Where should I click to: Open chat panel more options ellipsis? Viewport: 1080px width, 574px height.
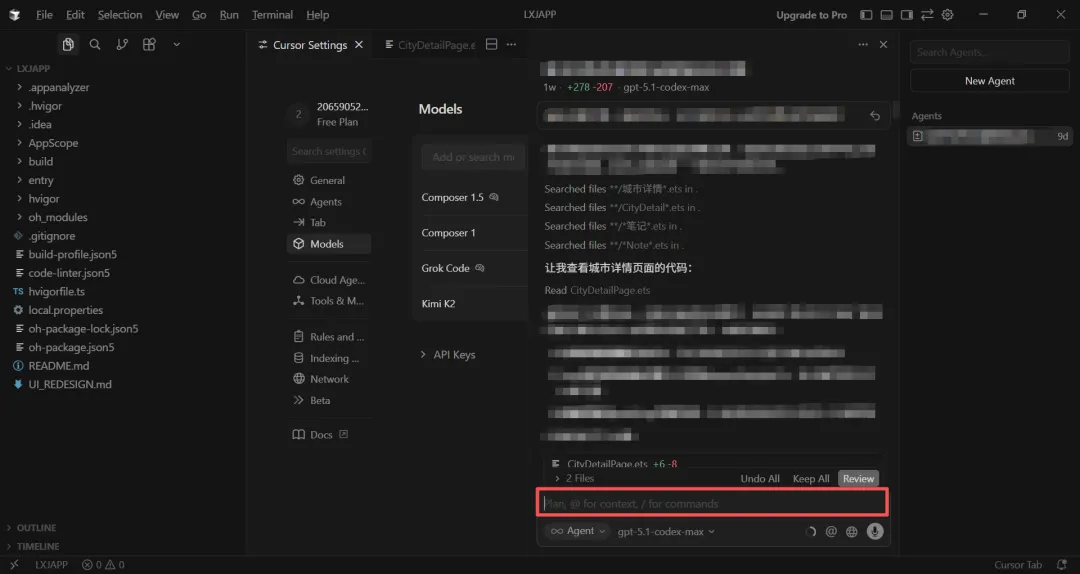(x=863, y=44)
